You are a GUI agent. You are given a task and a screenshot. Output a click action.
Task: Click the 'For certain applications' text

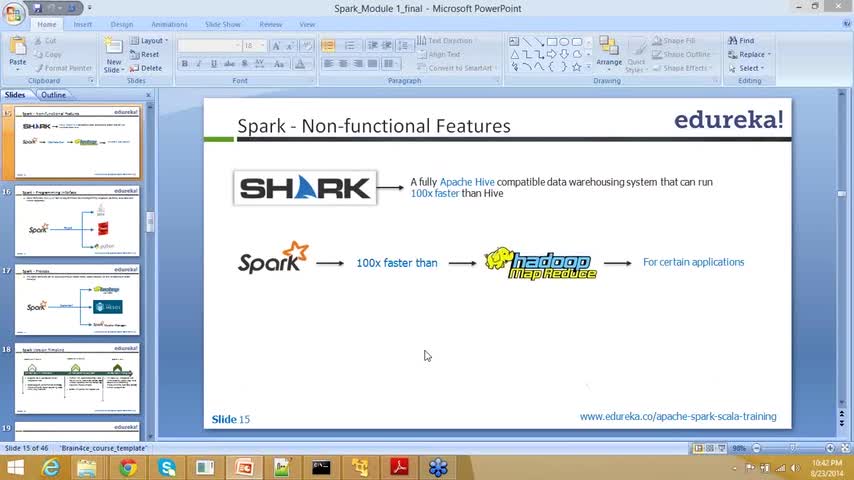tap(693, 262)
